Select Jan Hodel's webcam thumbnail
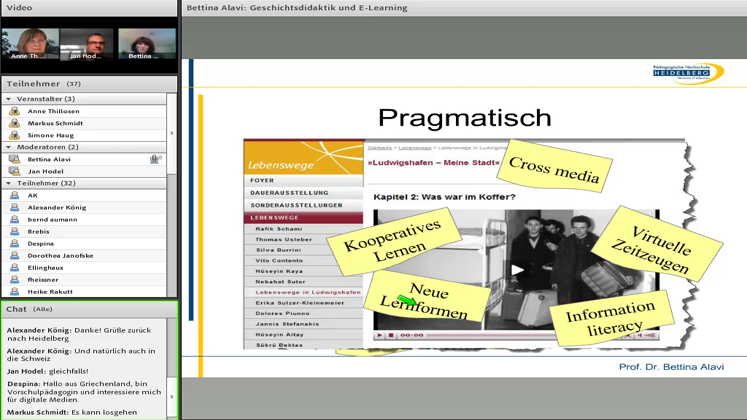This screenshot has width=747, height=420. pyautogui.click(x=88, y=44)
